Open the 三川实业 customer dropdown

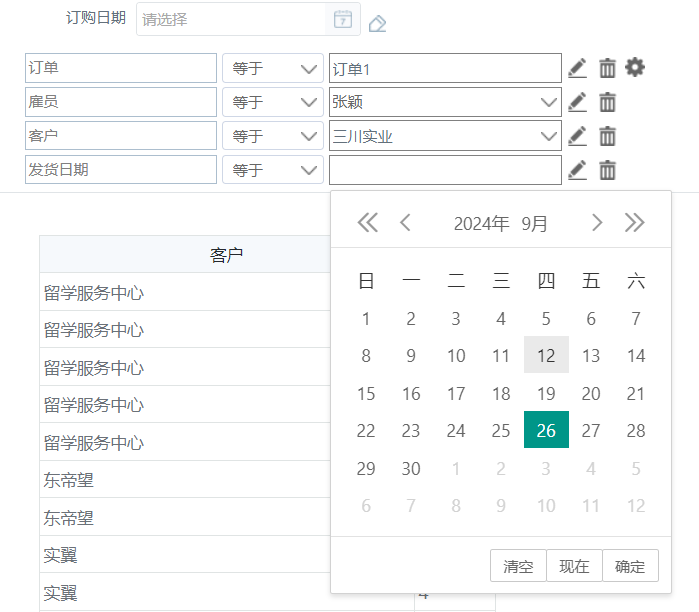547,136
